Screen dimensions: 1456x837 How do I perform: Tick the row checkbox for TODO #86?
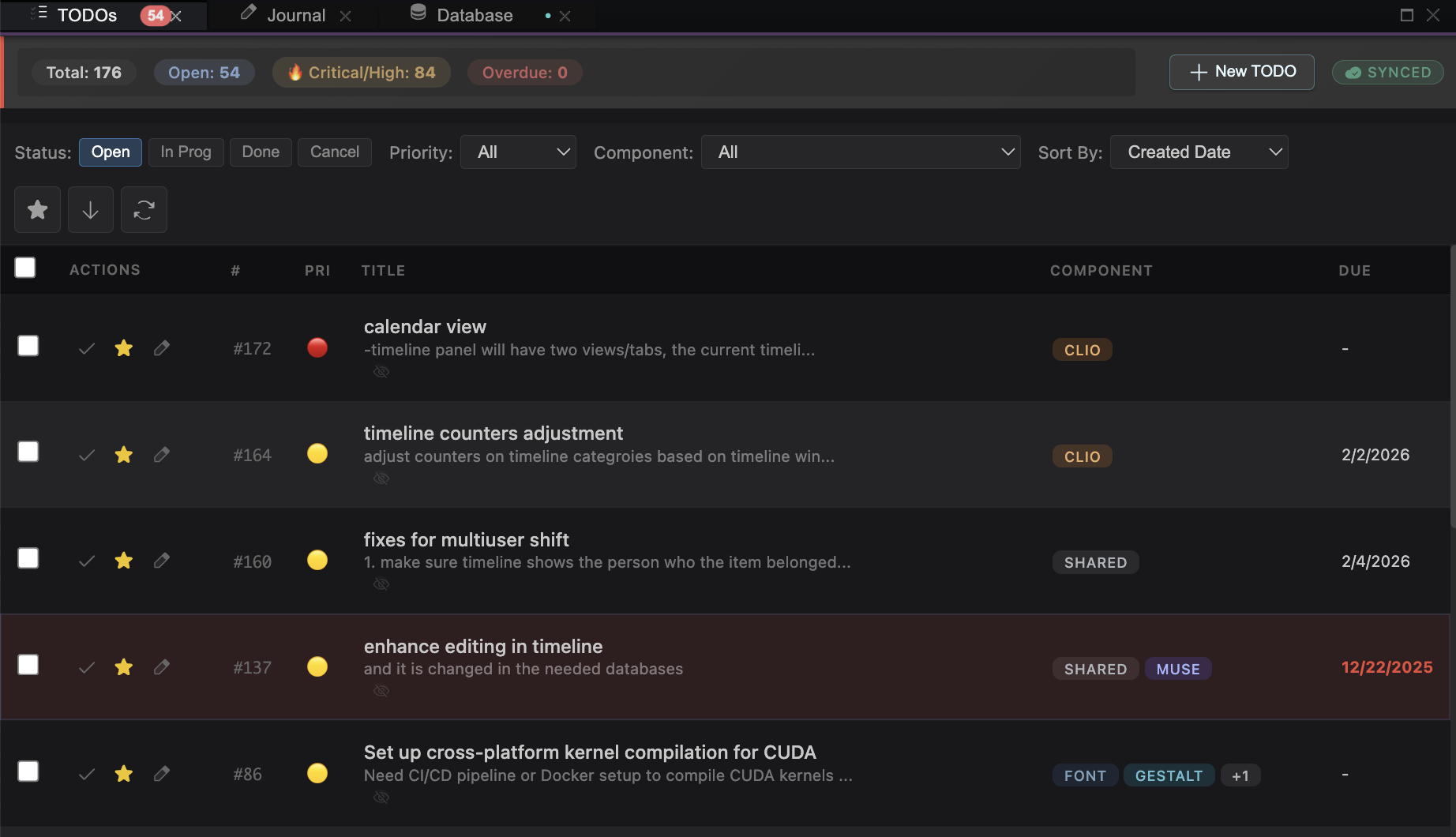click(x=28, y=771)
